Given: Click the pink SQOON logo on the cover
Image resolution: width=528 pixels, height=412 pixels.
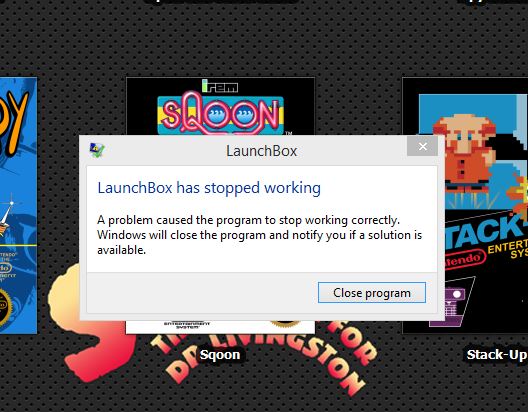Looking at the screenshot, I should coord(221,113).
